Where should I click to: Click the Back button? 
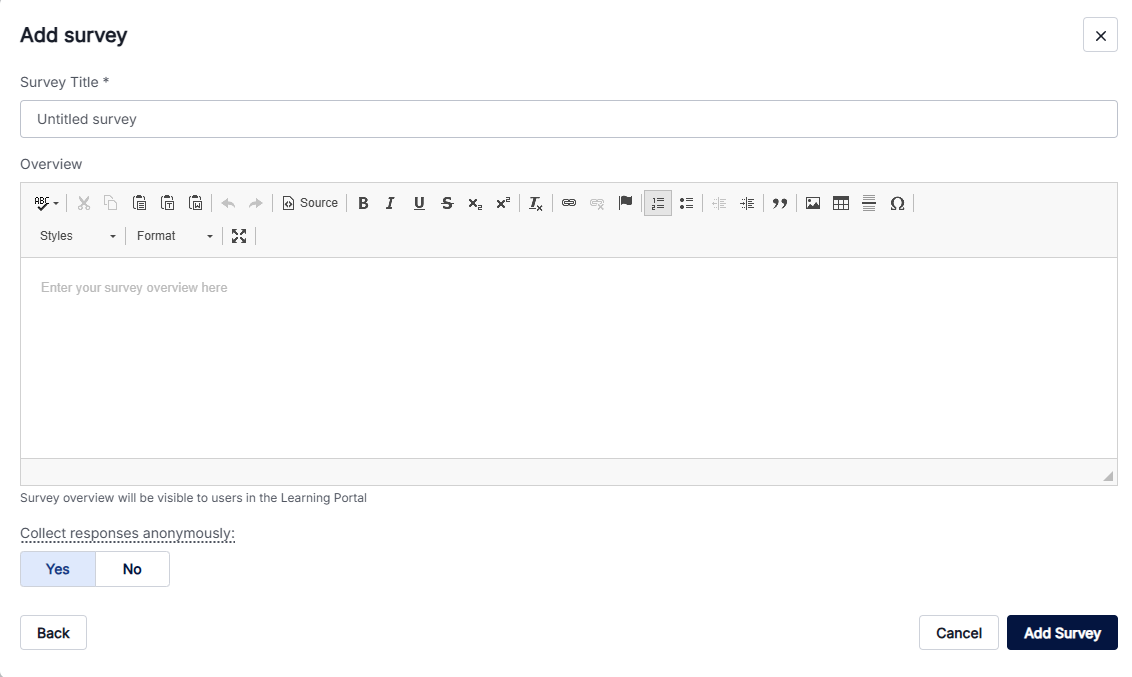53,633
